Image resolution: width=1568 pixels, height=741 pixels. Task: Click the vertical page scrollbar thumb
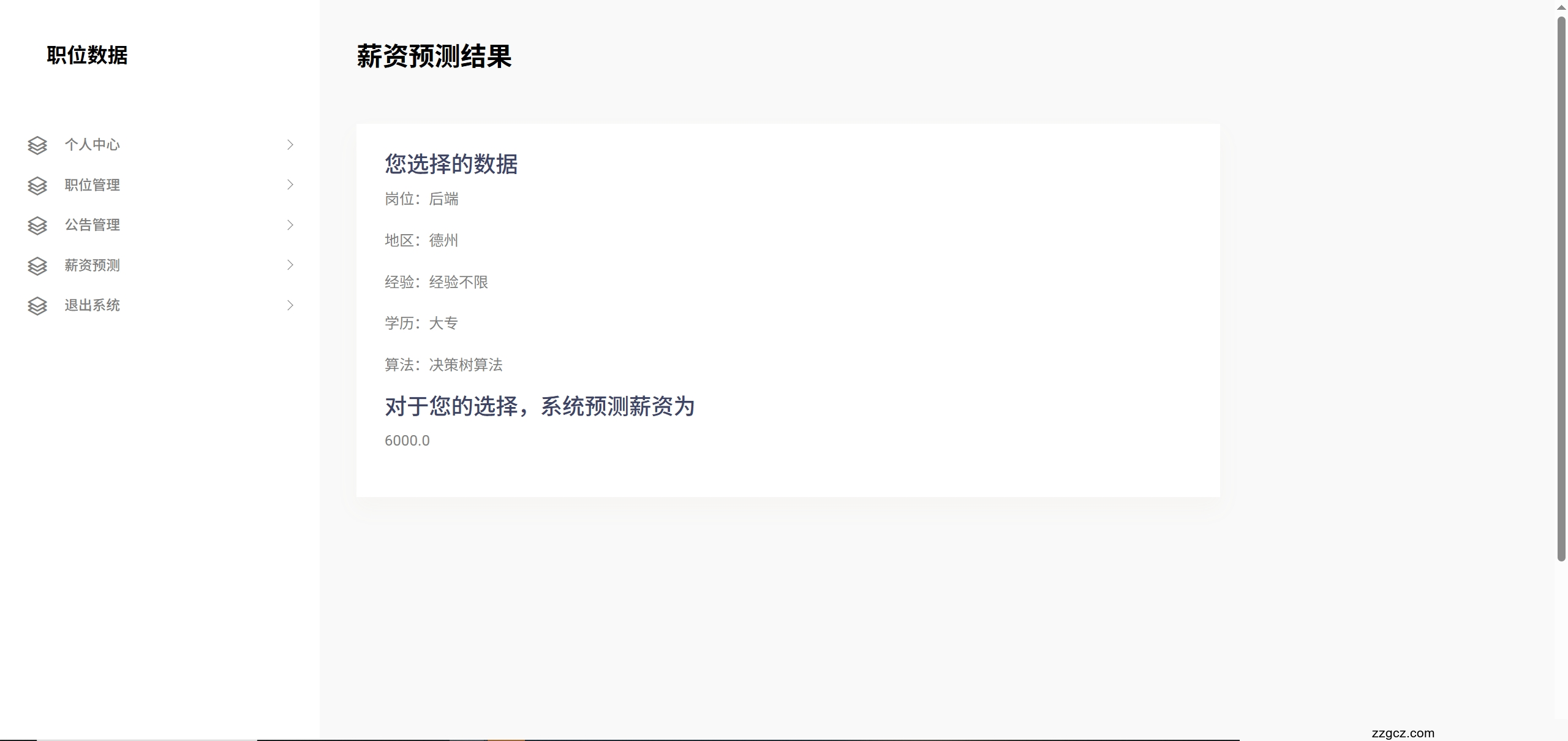click(1561, 288)
